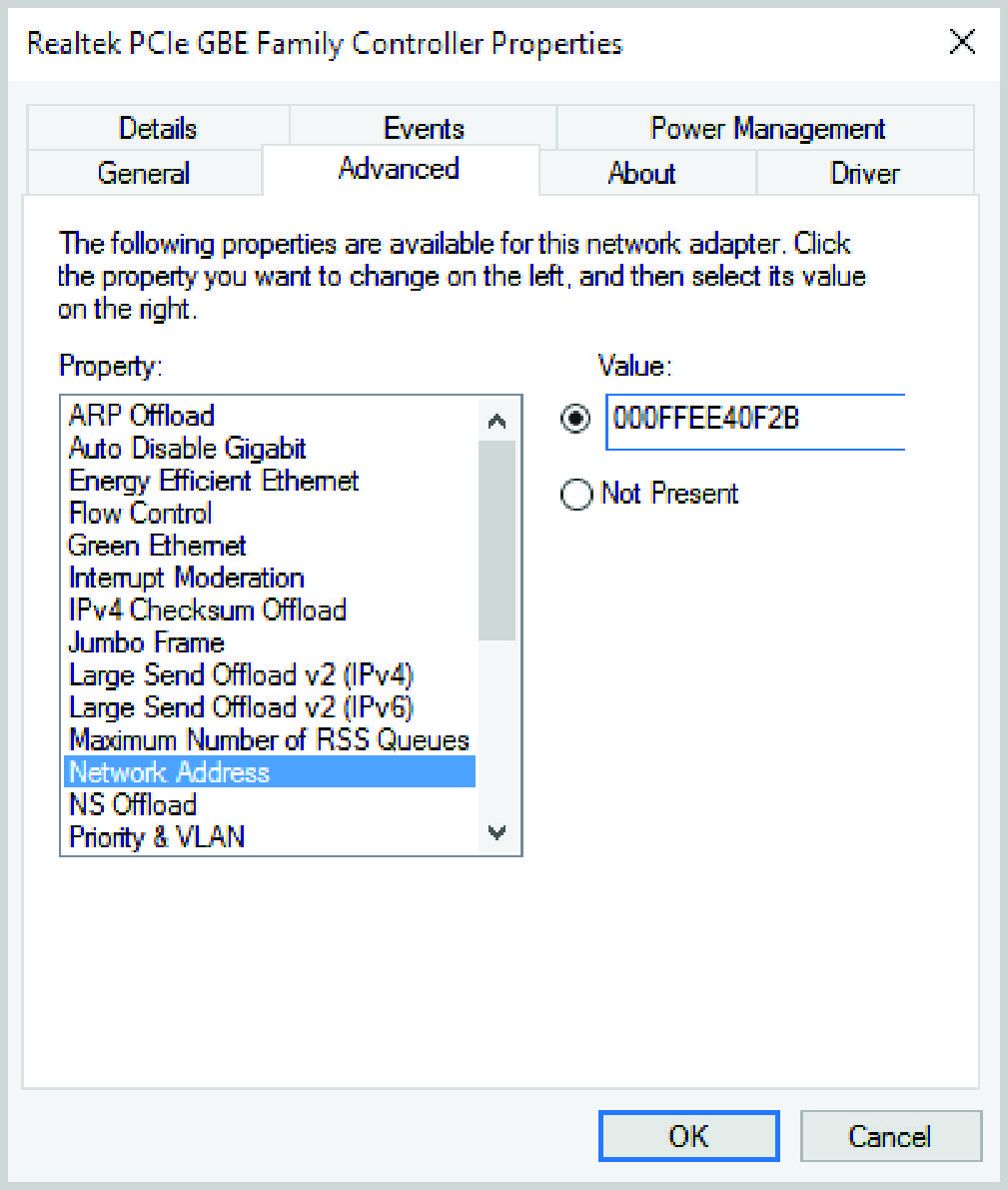Select NS Offload in the property list
The image size is (1008, 1190).
coord(270,804)
